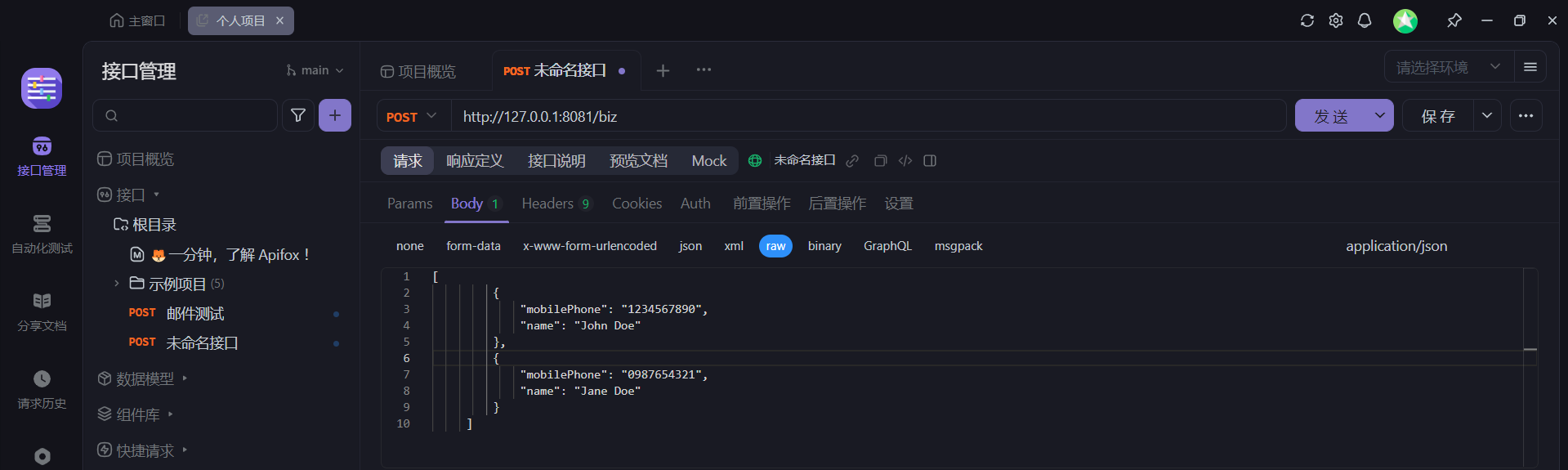Click the sidebar search field
Screen dimensions: 1568x470
(x=185, y=115)
